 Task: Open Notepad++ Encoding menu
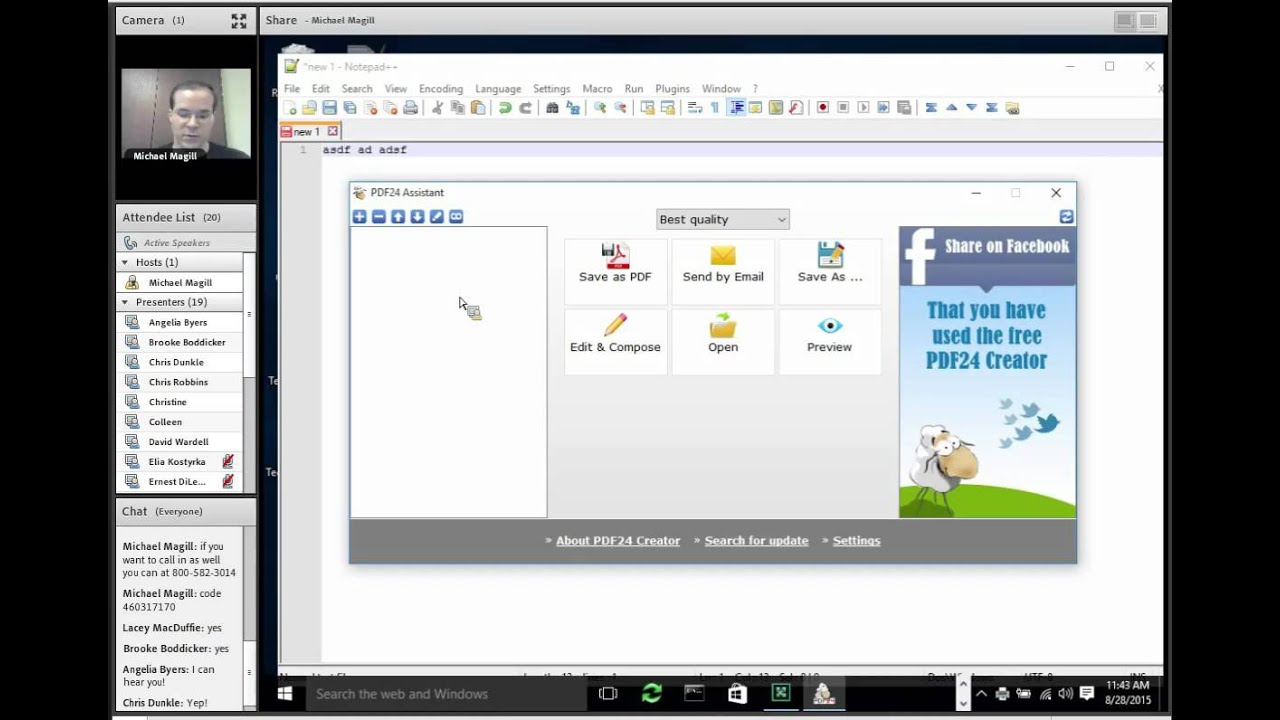pos(441,89)
